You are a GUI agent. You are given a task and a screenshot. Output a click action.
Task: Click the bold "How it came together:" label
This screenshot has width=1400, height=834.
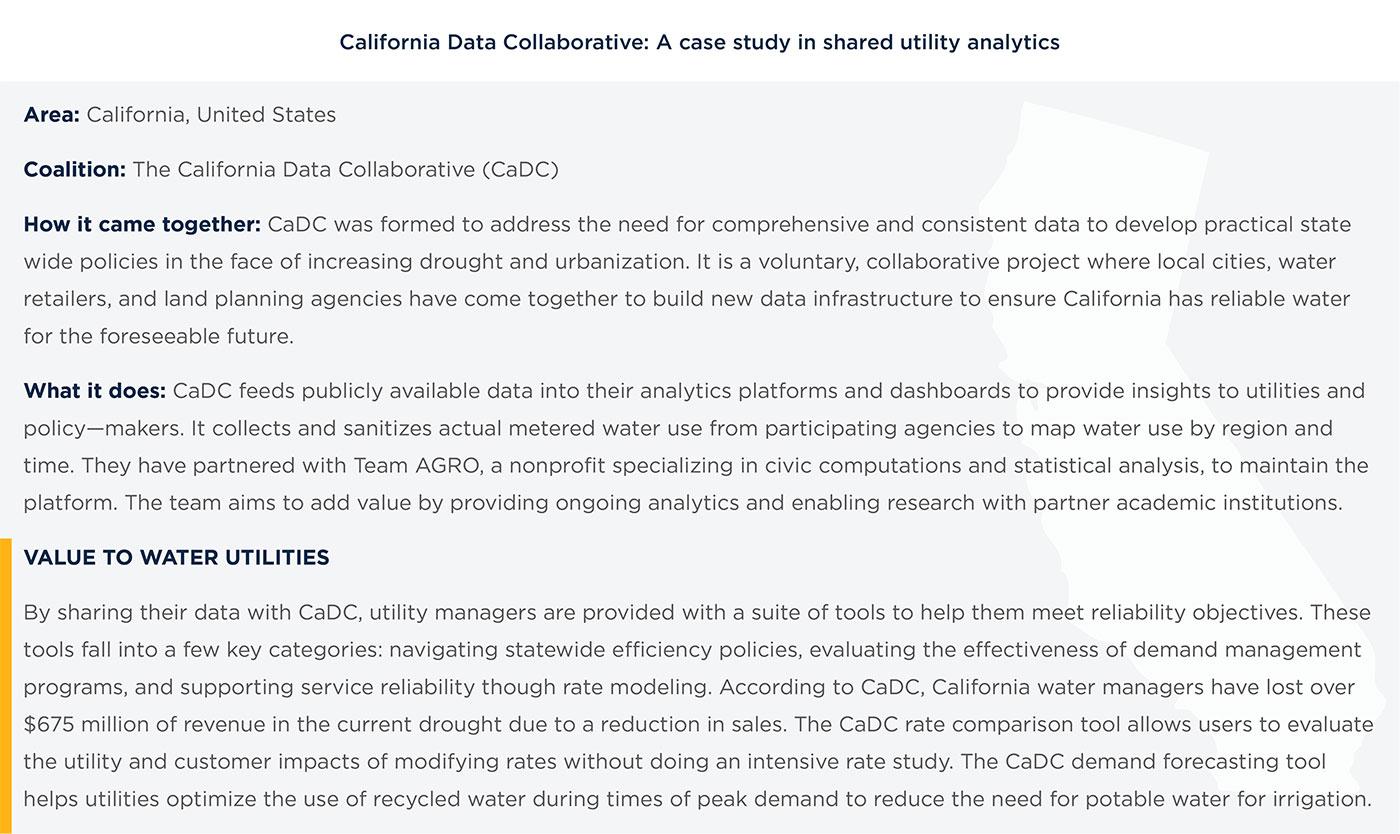point(142,224)
